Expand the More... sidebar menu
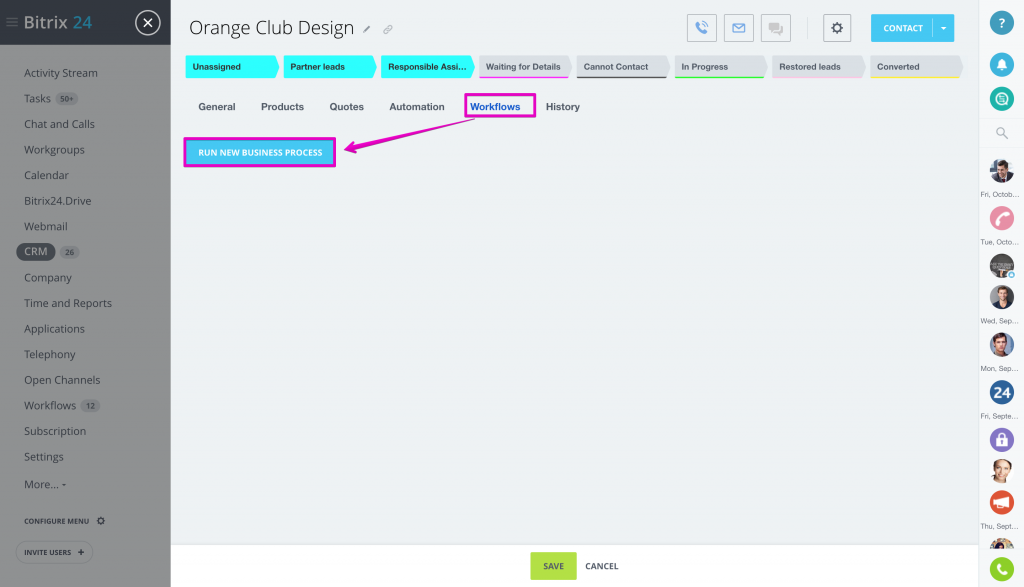The width and height of the screenshot is (1024, 587). [x=45, y=484]
